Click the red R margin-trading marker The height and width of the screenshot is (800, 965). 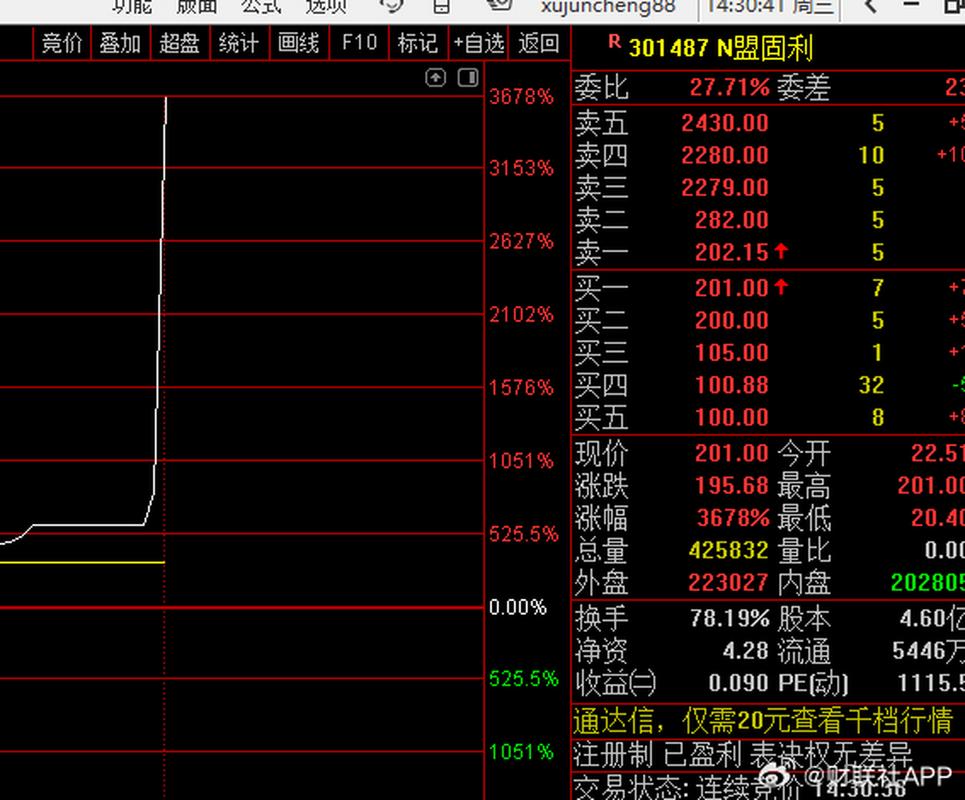click(x=614, y=42)
